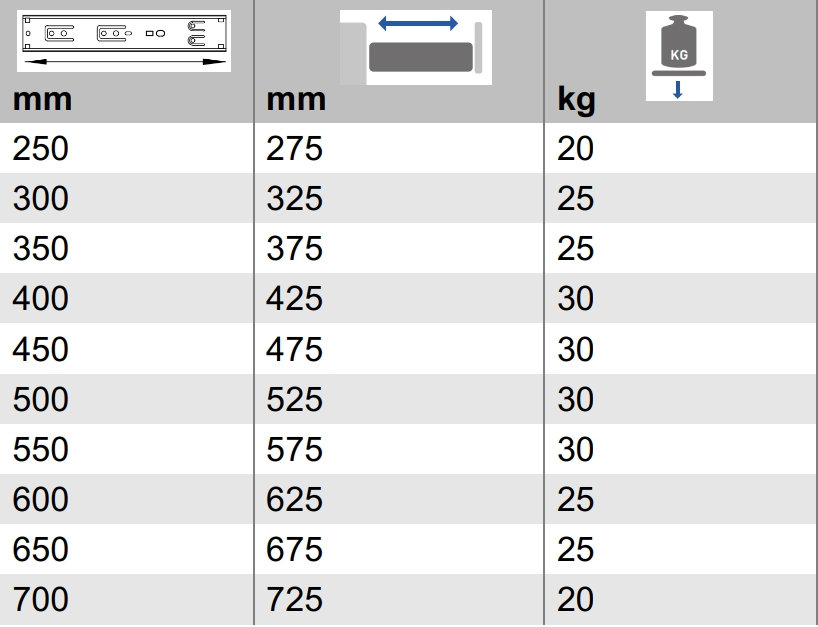Select the 625 extension cell
818x627 pixels.
399,499
